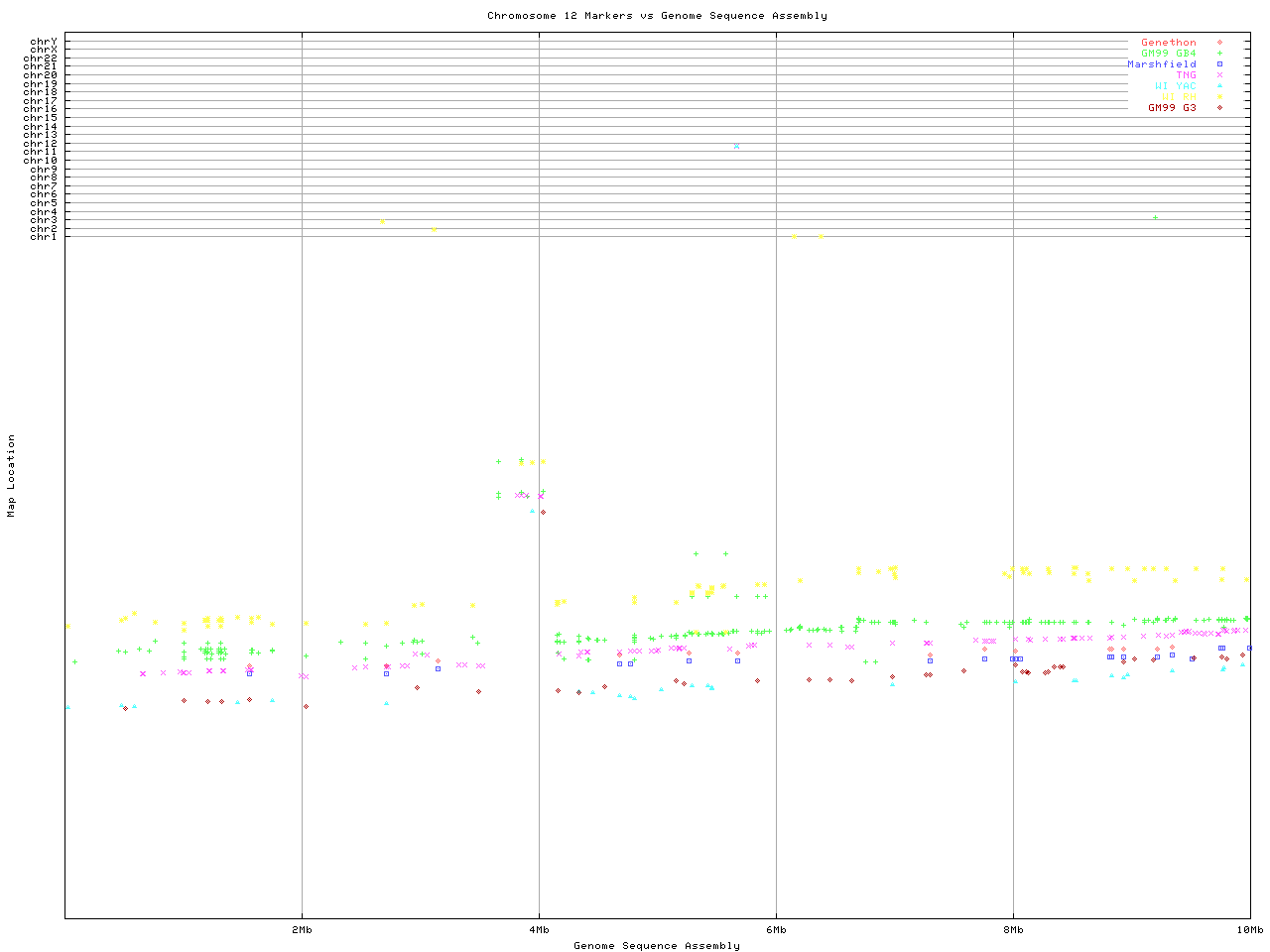
Task: Click the dark red GM99 G3 diamond symbol
Action: (1219, 108)
